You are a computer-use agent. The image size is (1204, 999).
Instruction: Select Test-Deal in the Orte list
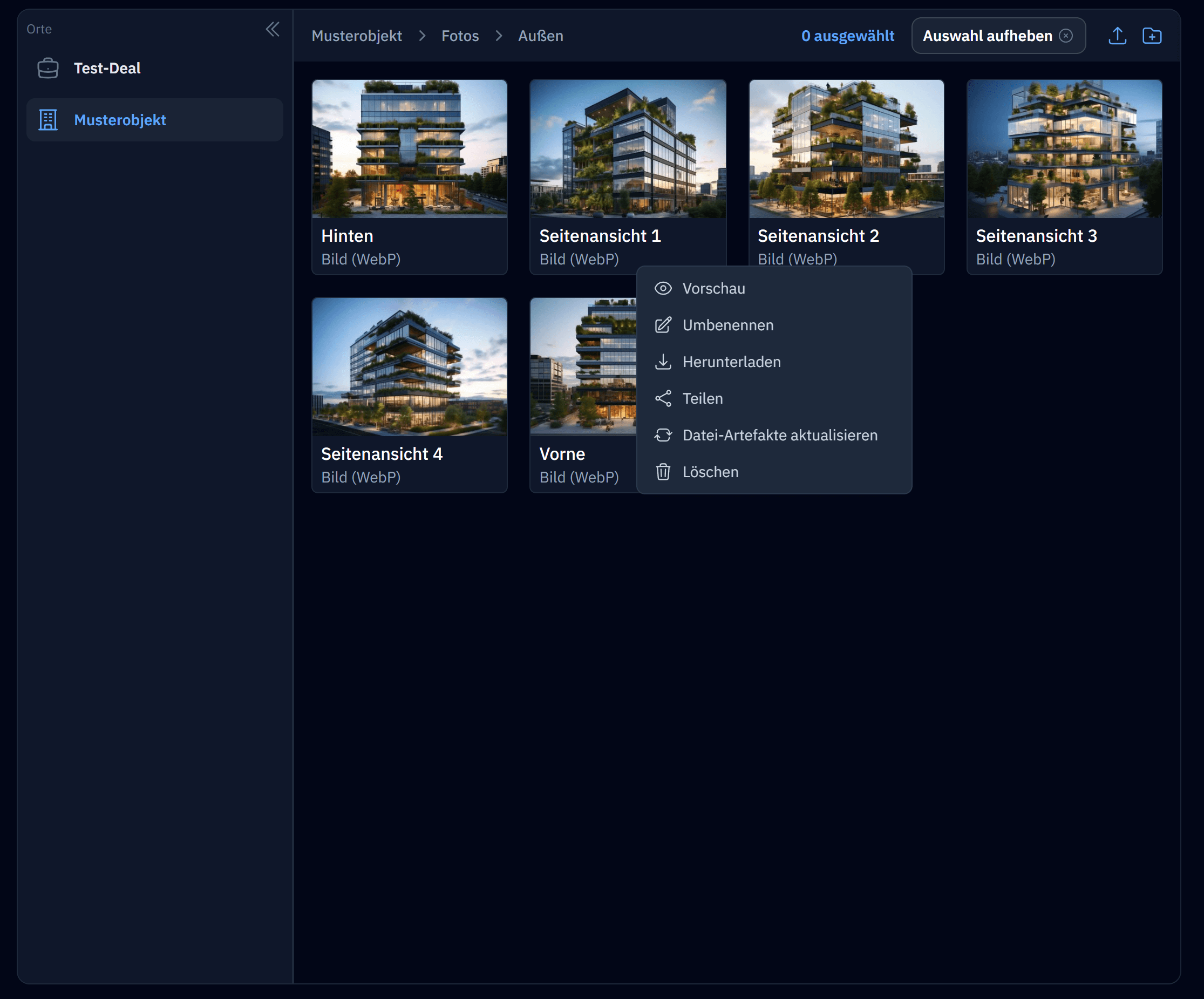click(x=107, y=68)
